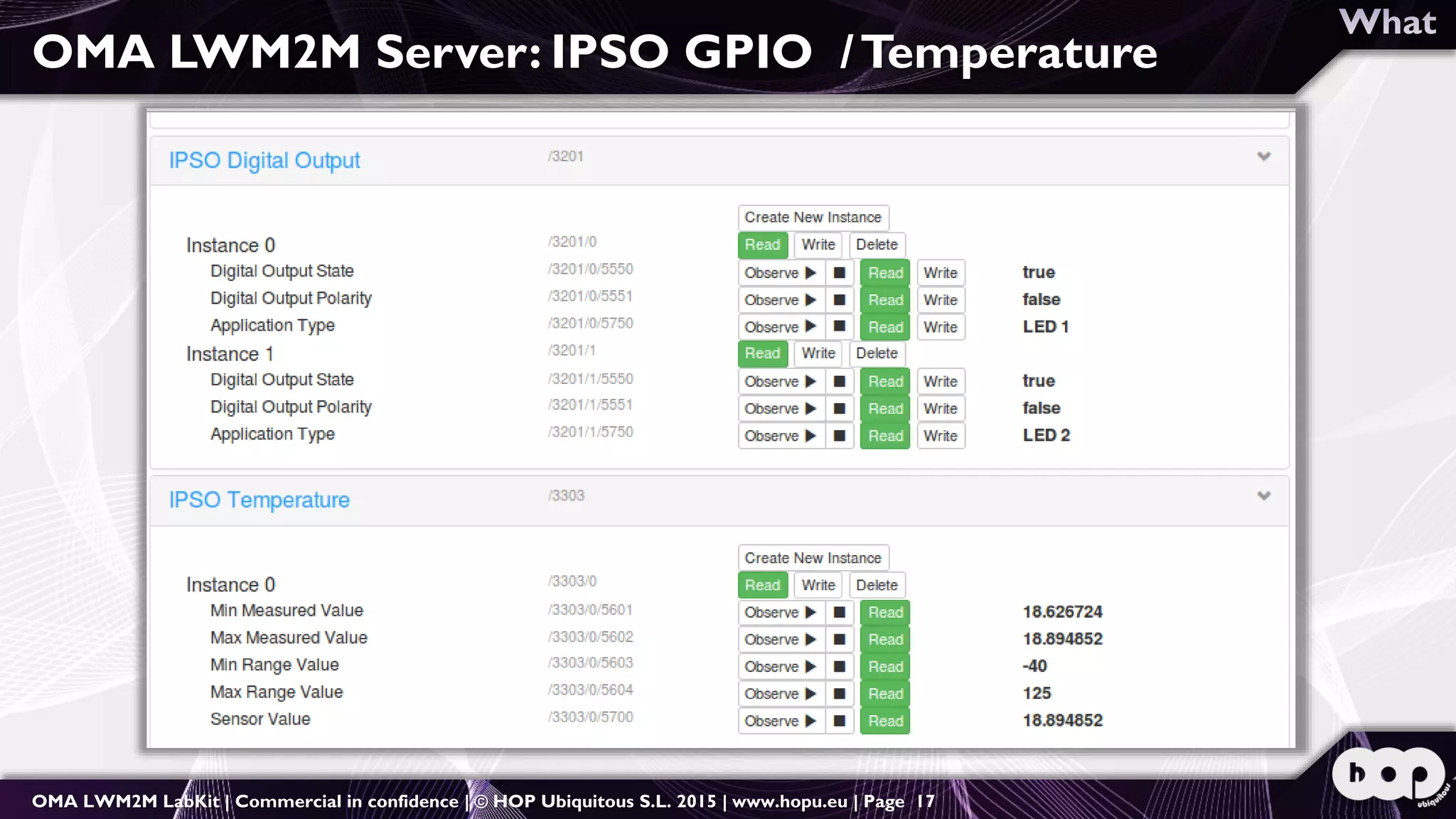The height and width of the screenshot is (819, 1456).
Task: Read the Max Range Value
Action: pos(885,693)
